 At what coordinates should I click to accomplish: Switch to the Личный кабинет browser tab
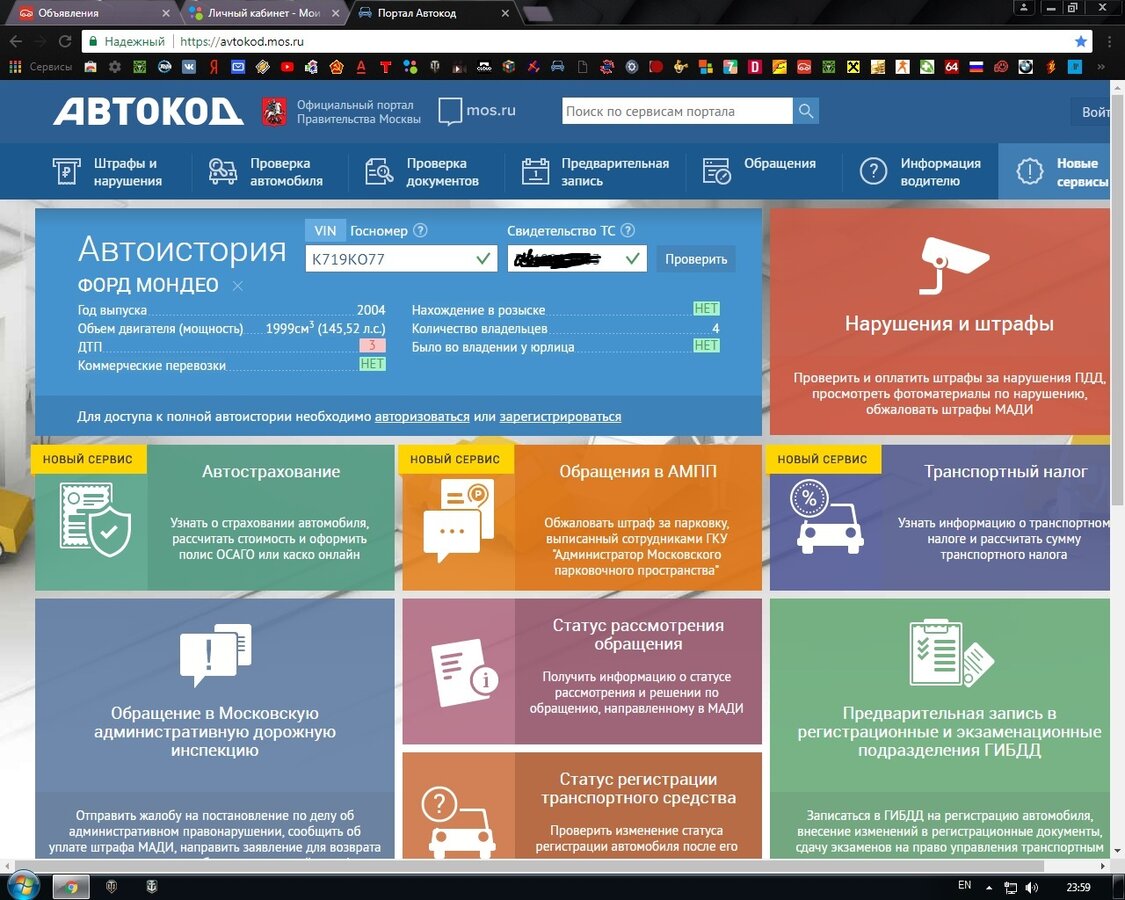pyautogui.click(x=262, y=13)
